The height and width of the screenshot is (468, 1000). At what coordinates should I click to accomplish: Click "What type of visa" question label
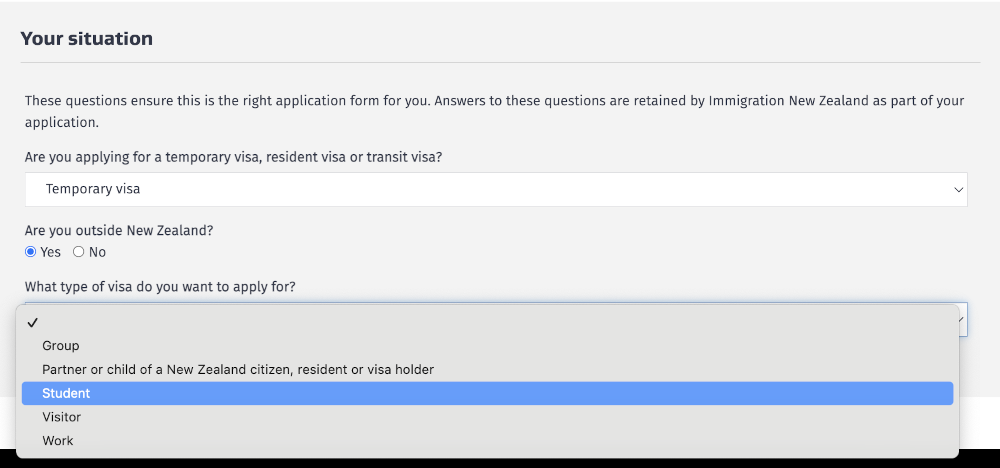[160, 287]
